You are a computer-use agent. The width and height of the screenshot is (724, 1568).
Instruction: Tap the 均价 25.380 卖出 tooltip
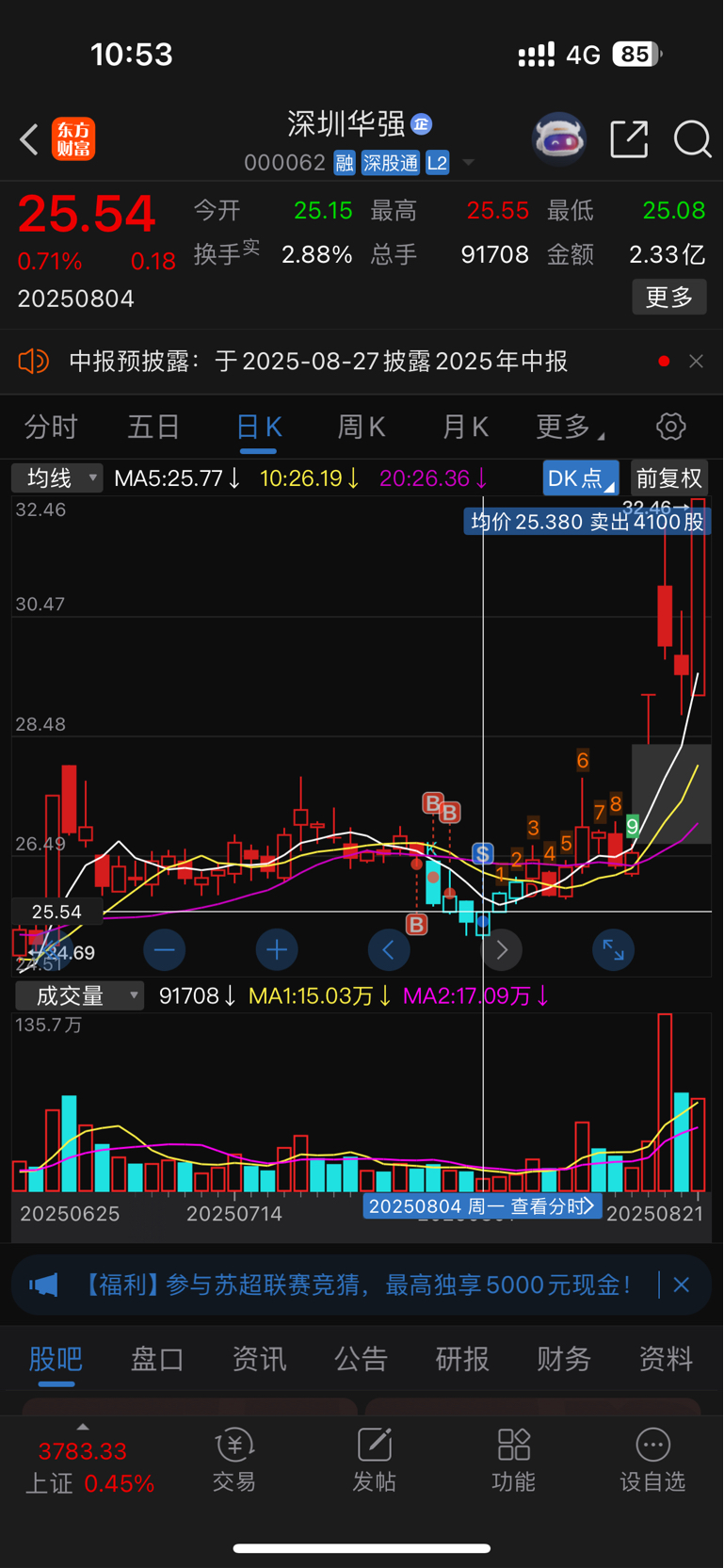(x=587, y=522)
